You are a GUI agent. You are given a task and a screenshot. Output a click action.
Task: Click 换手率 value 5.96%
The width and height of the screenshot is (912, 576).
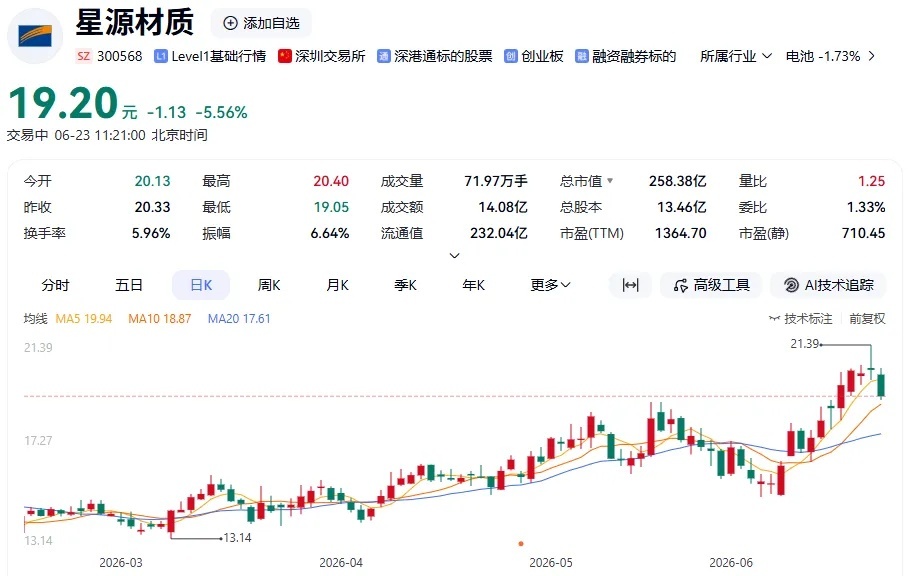(151, 233)
